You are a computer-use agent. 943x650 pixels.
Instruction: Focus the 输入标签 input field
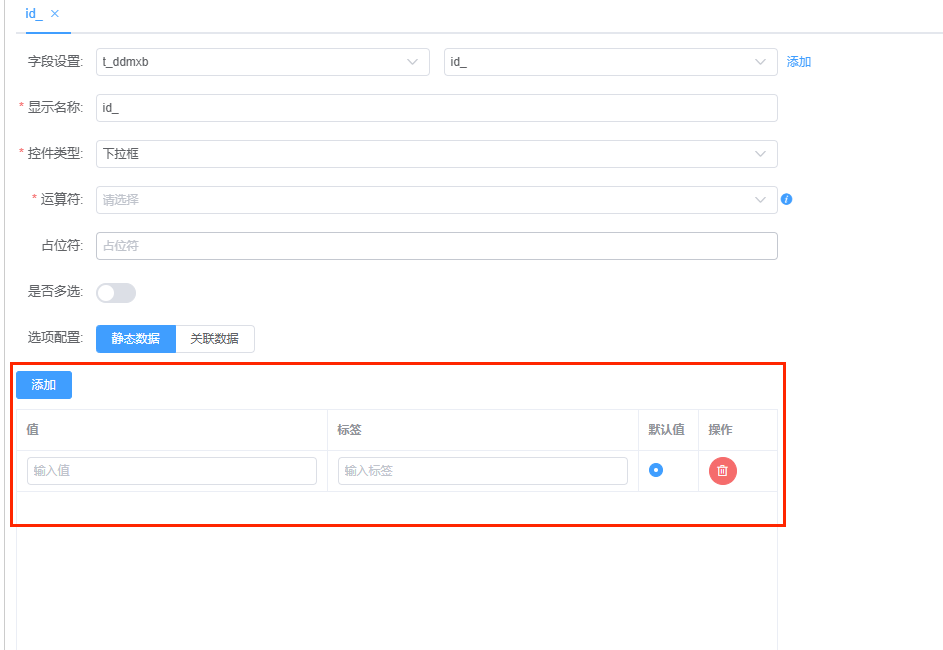pos(483,471)
